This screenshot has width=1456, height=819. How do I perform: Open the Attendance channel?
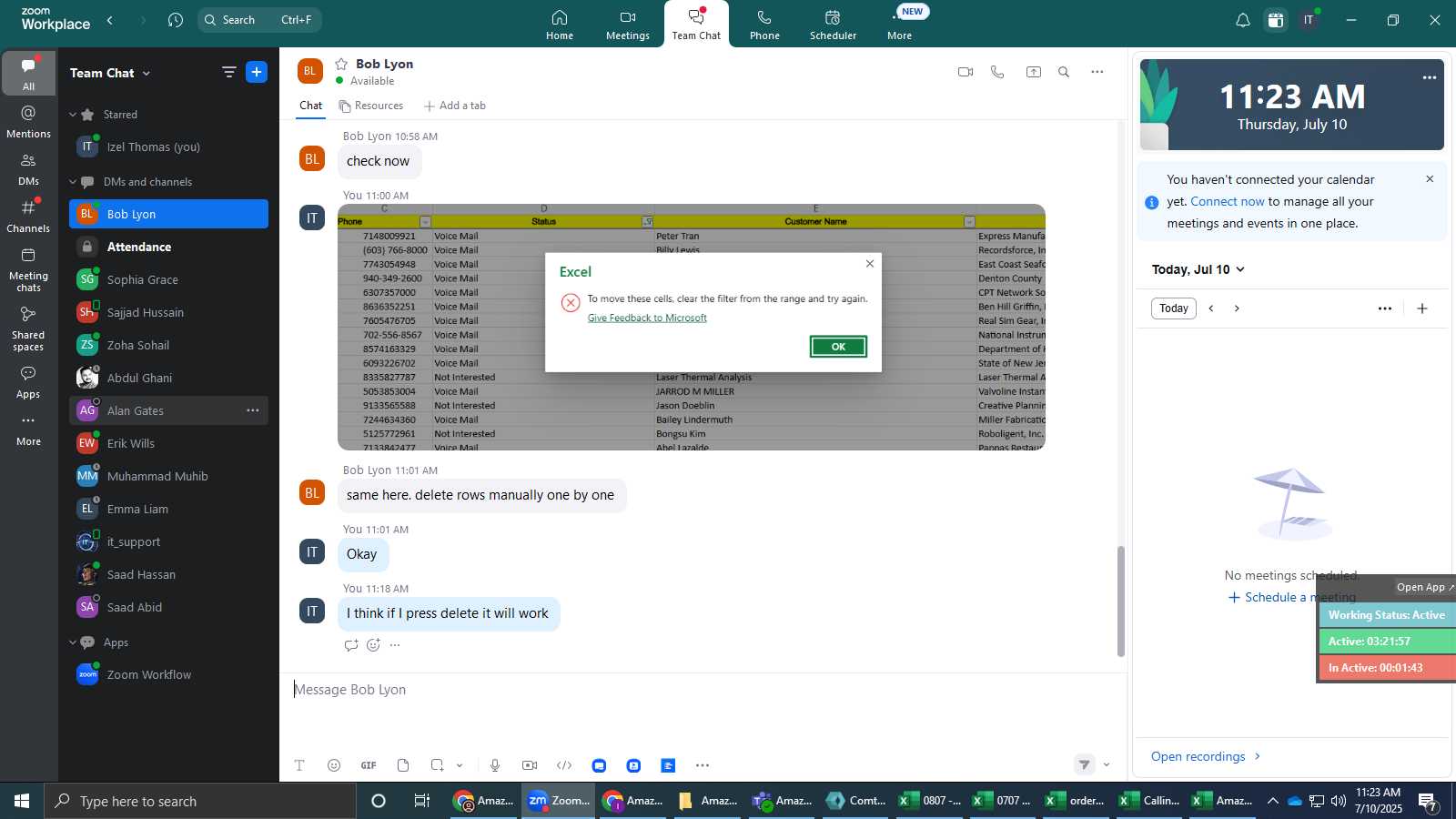pos(168,247)
